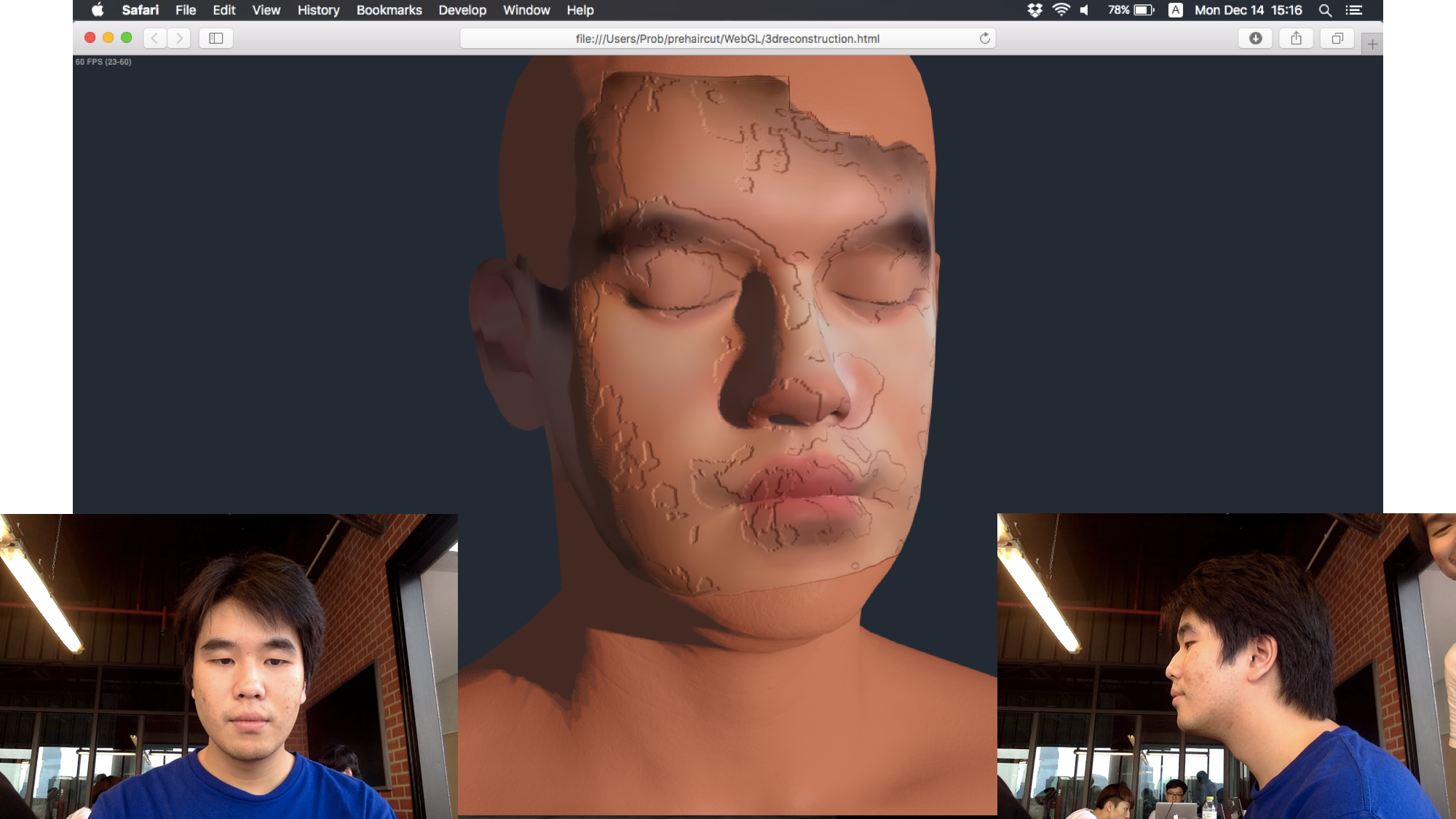Show all tabs overview
This screenshot has height=819, width=1456.
[x=1337, y=39]
